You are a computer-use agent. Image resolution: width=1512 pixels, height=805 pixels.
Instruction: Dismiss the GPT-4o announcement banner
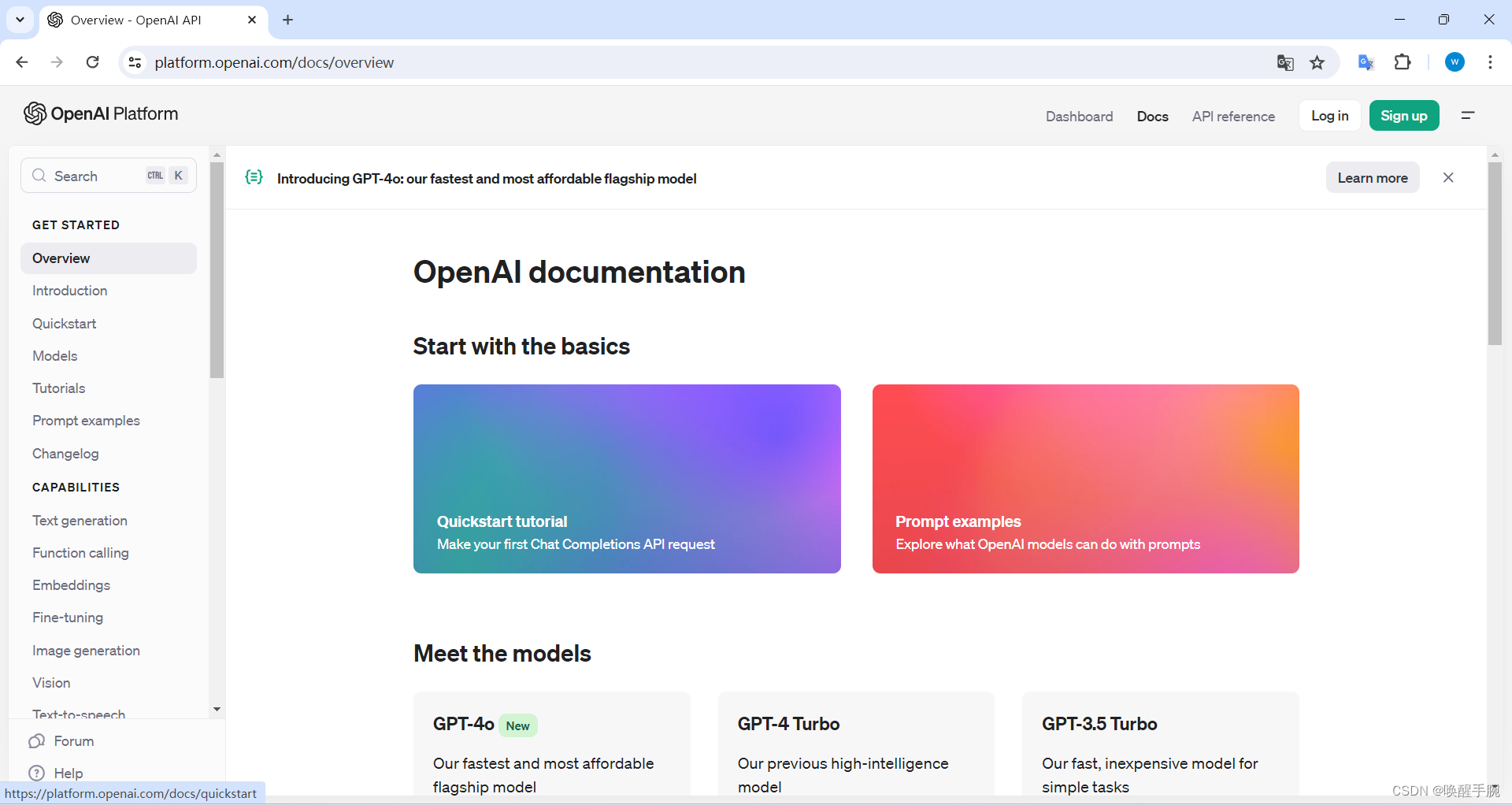(x=1448, y=177)
